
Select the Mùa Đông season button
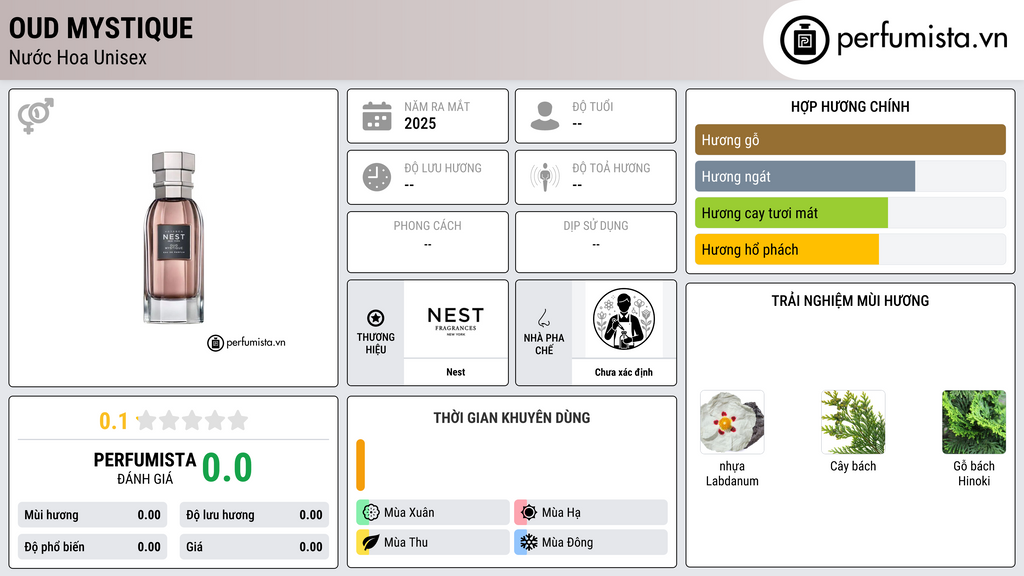click(591, 542)
